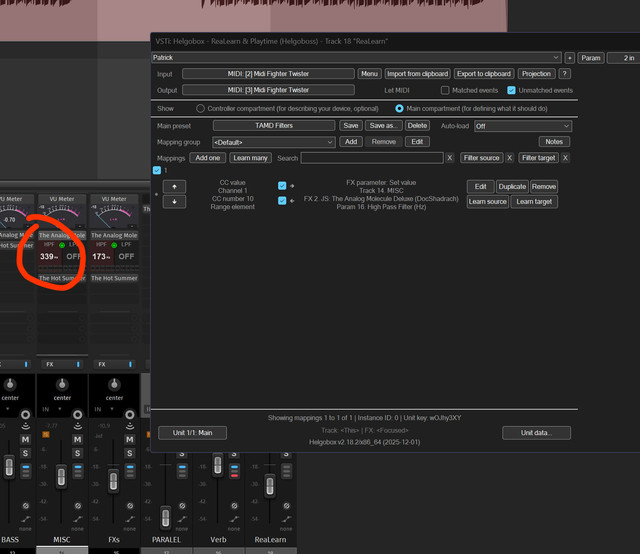Move the mapping up with the arrow button
This screenshot has height=554, width=640.
[x=174, y=187]
